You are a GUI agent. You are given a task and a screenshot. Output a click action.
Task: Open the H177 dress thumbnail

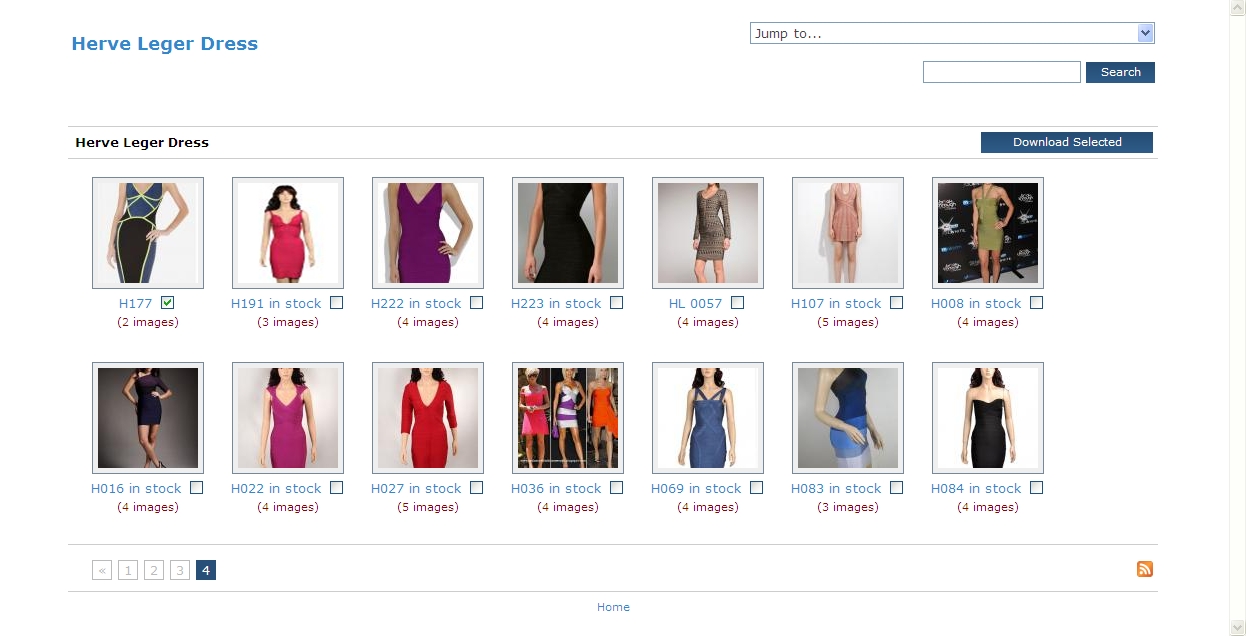148,233
